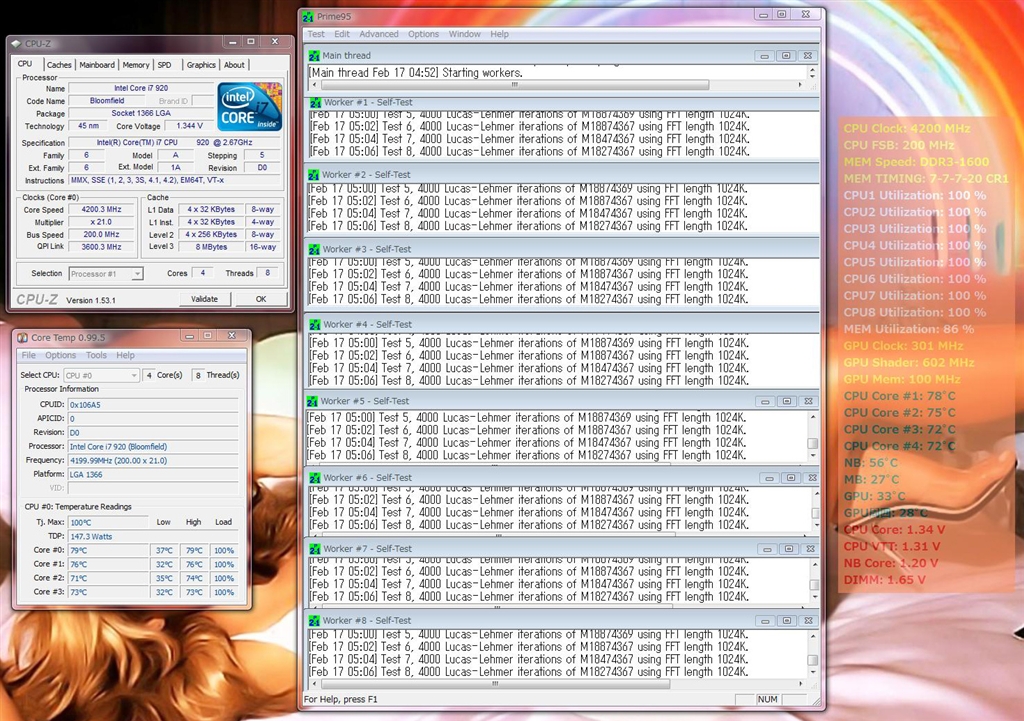This screenshot has width=1024, height=721.
Task: Open the Options menu in Core Temp
Action: click(61, 355)
